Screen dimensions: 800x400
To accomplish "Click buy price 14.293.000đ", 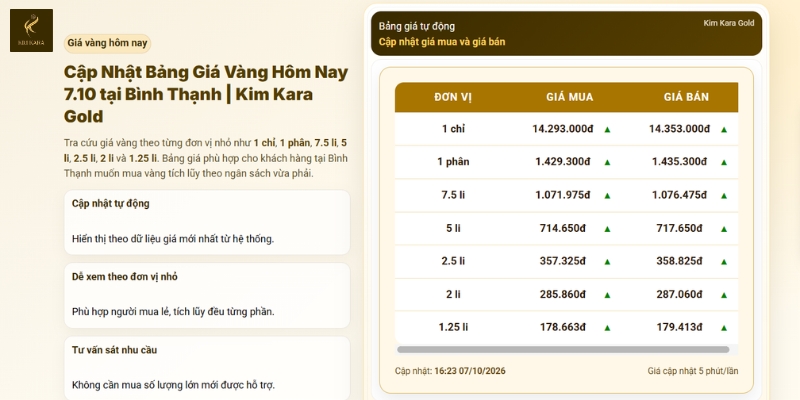I will (563, 129).
